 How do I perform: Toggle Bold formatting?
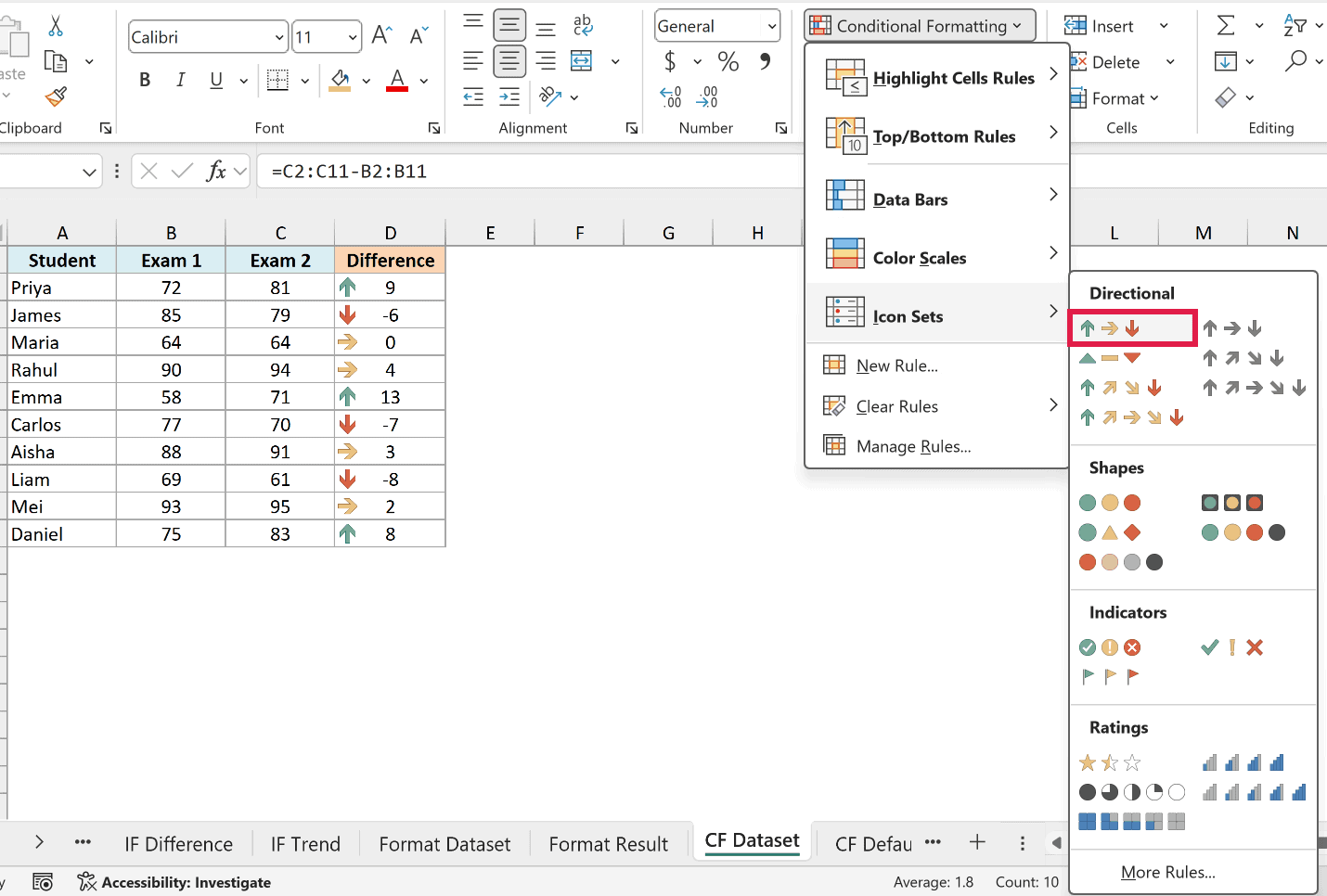click(145, 80)
